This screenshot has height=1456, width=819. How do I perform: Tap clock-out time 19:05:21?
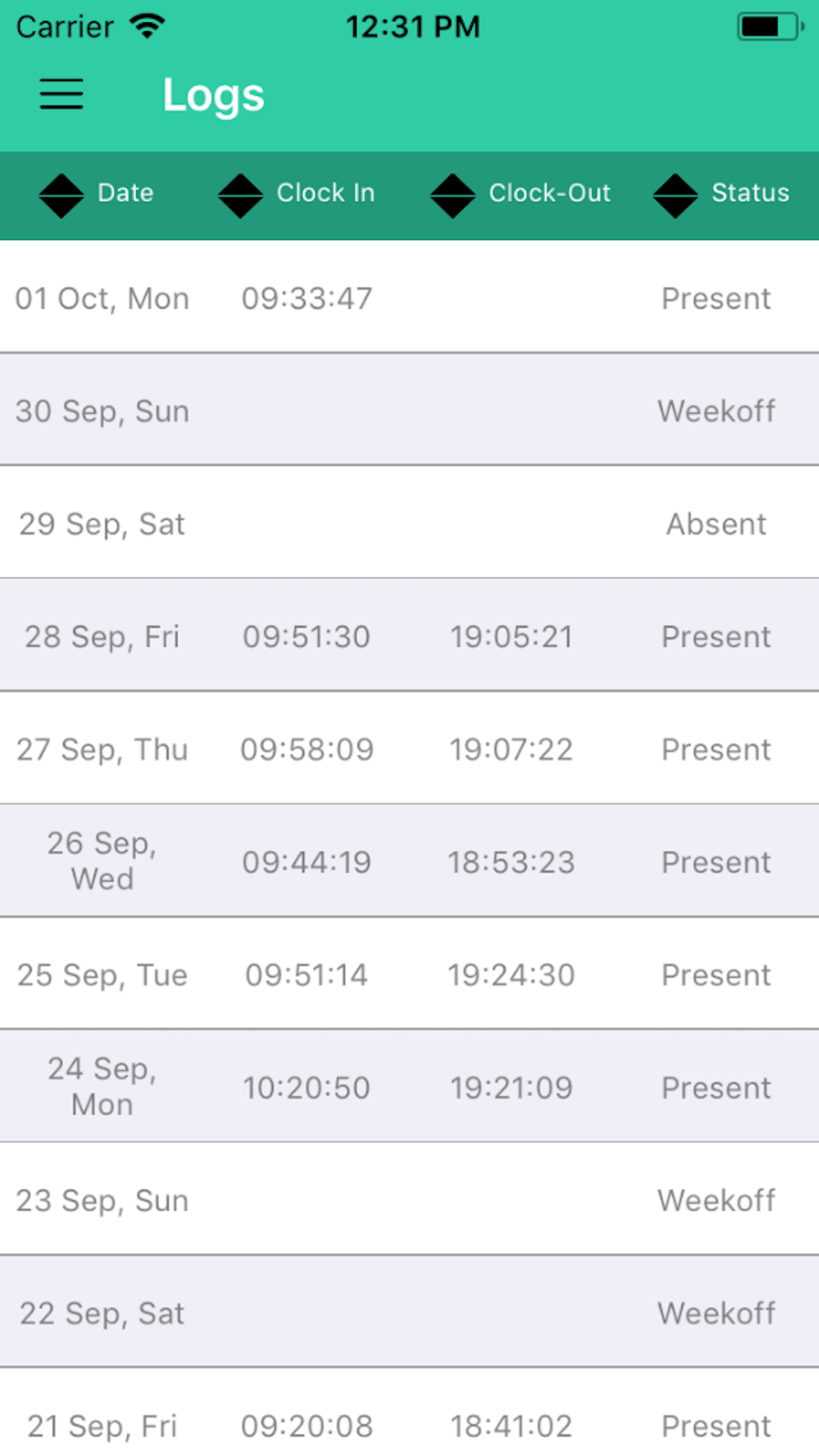[x=511, y=636]
